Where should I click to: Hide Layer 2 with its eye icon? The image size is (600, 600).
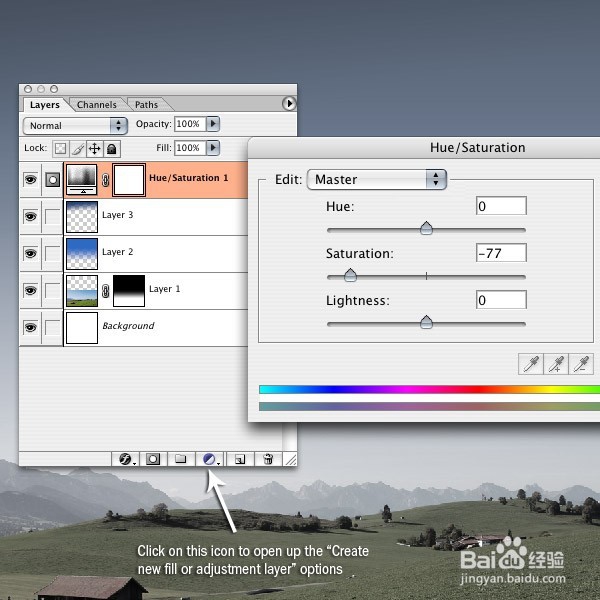pyautogui.click(x=31, y=253)
